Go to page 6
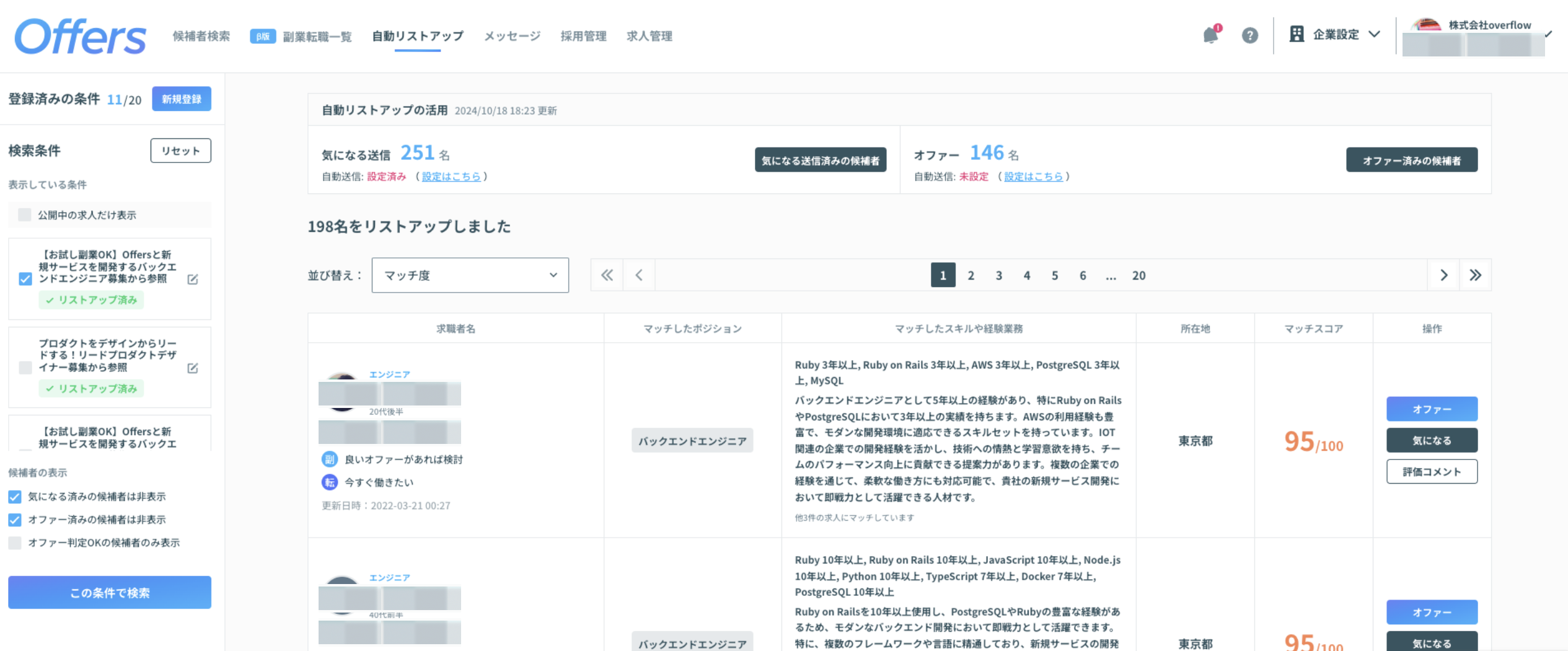Screen dimensions: 1568x651 [x=1083, y=275]
